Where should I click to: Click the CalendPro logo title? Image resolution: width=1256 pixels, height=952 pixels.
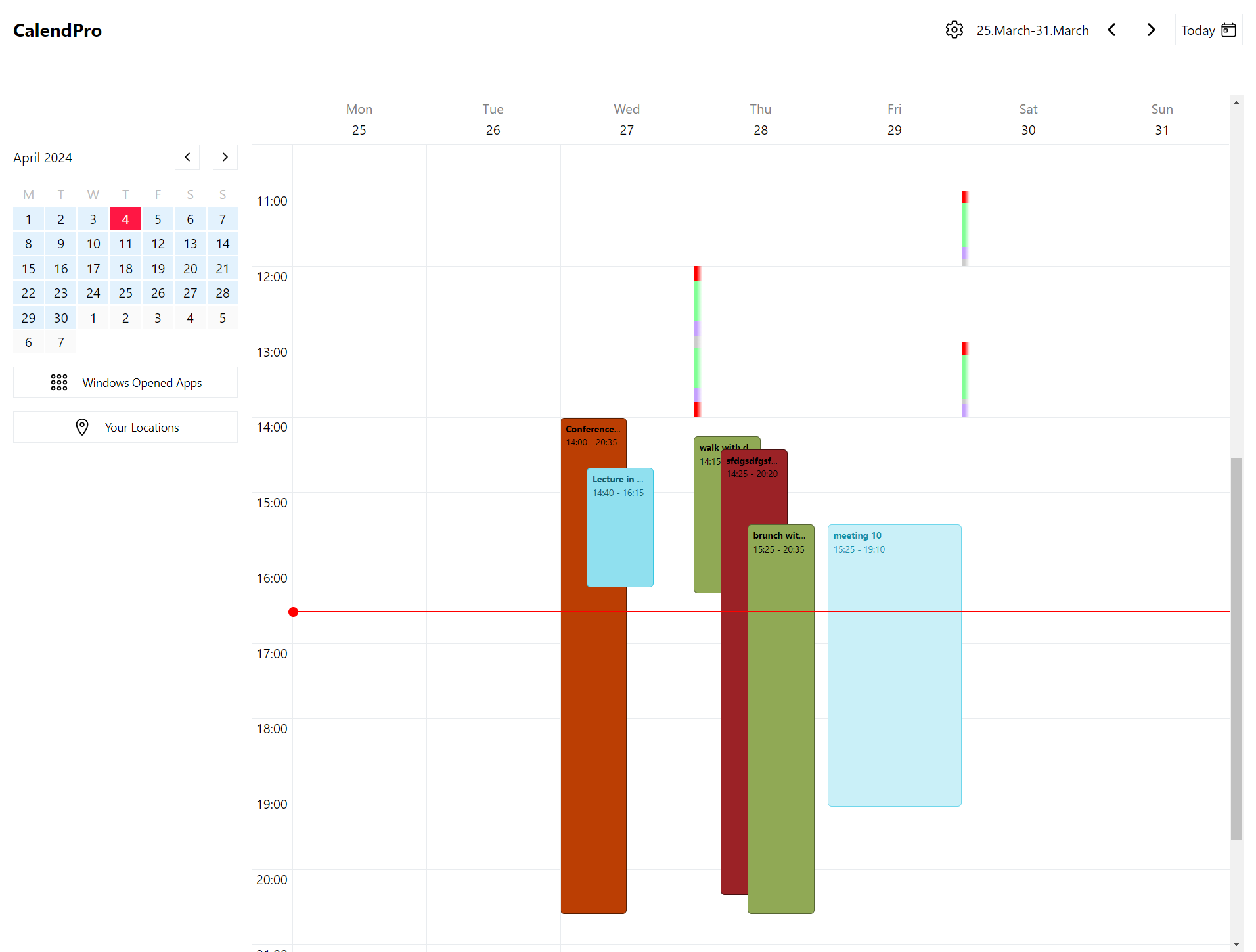click(x=57, y=30)
